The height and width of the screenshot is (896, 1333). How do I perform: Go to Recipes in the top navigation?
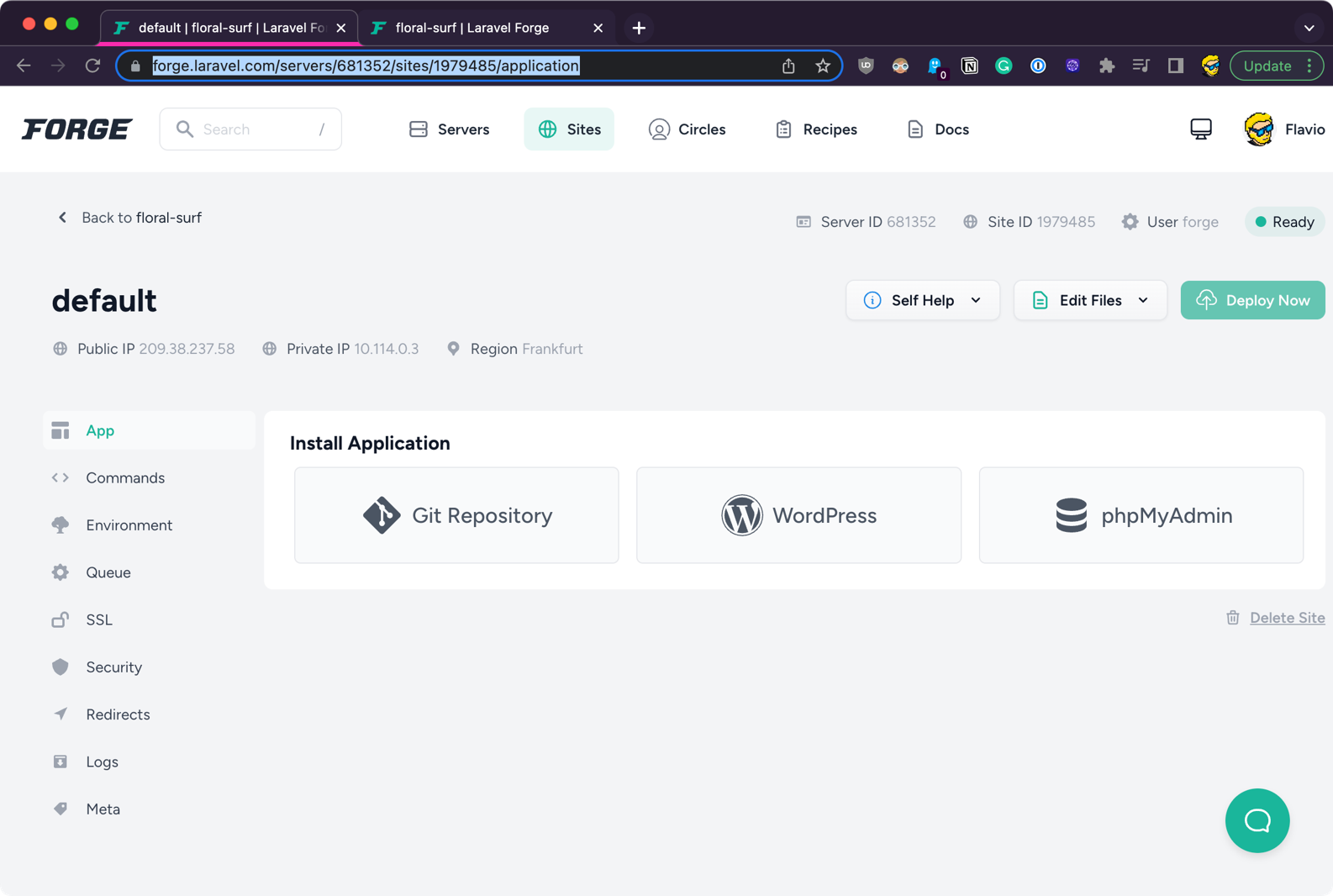(x=816, y=129)
